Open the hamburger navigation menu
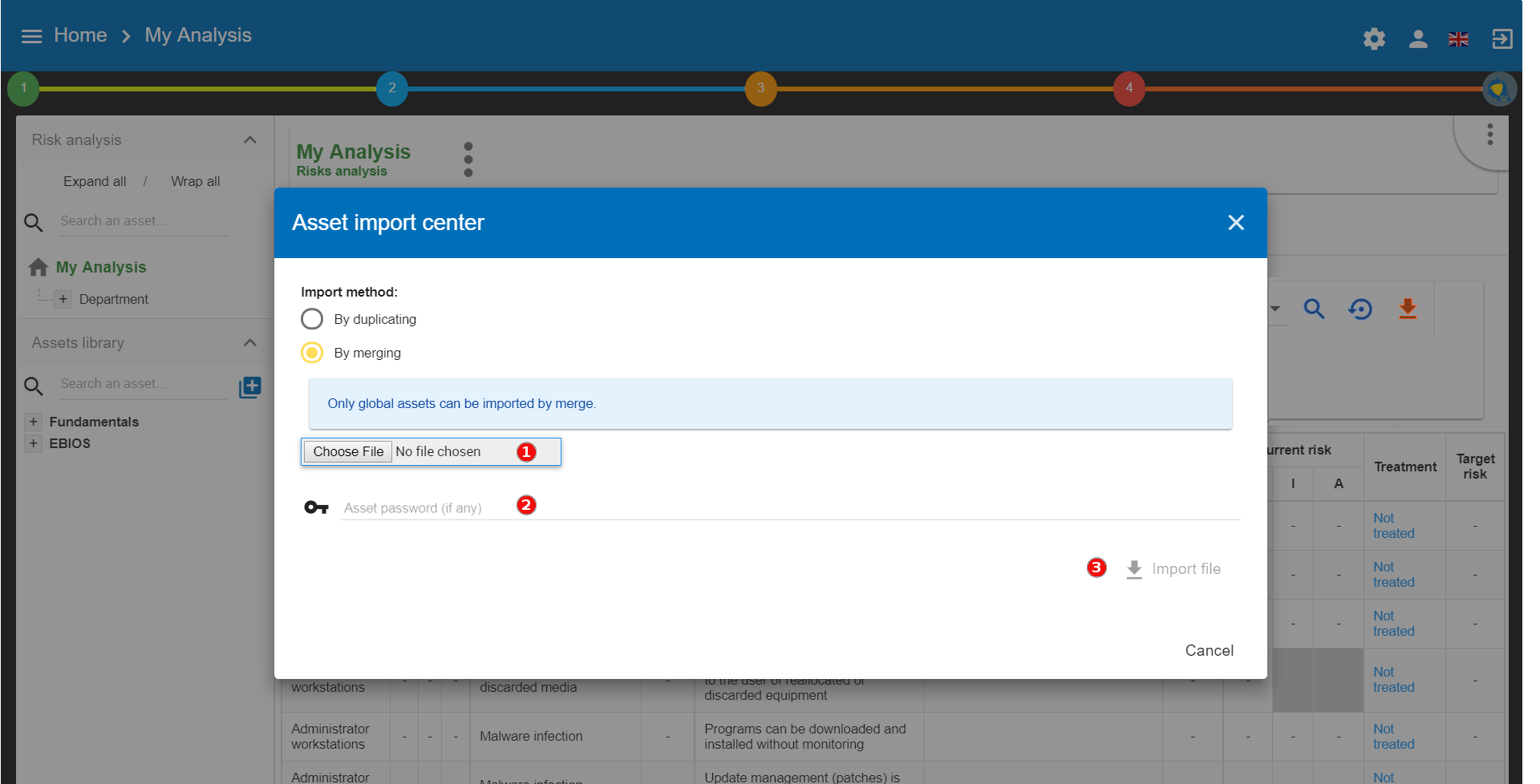This screenshot has height=784, width=1540. [31, 36]
